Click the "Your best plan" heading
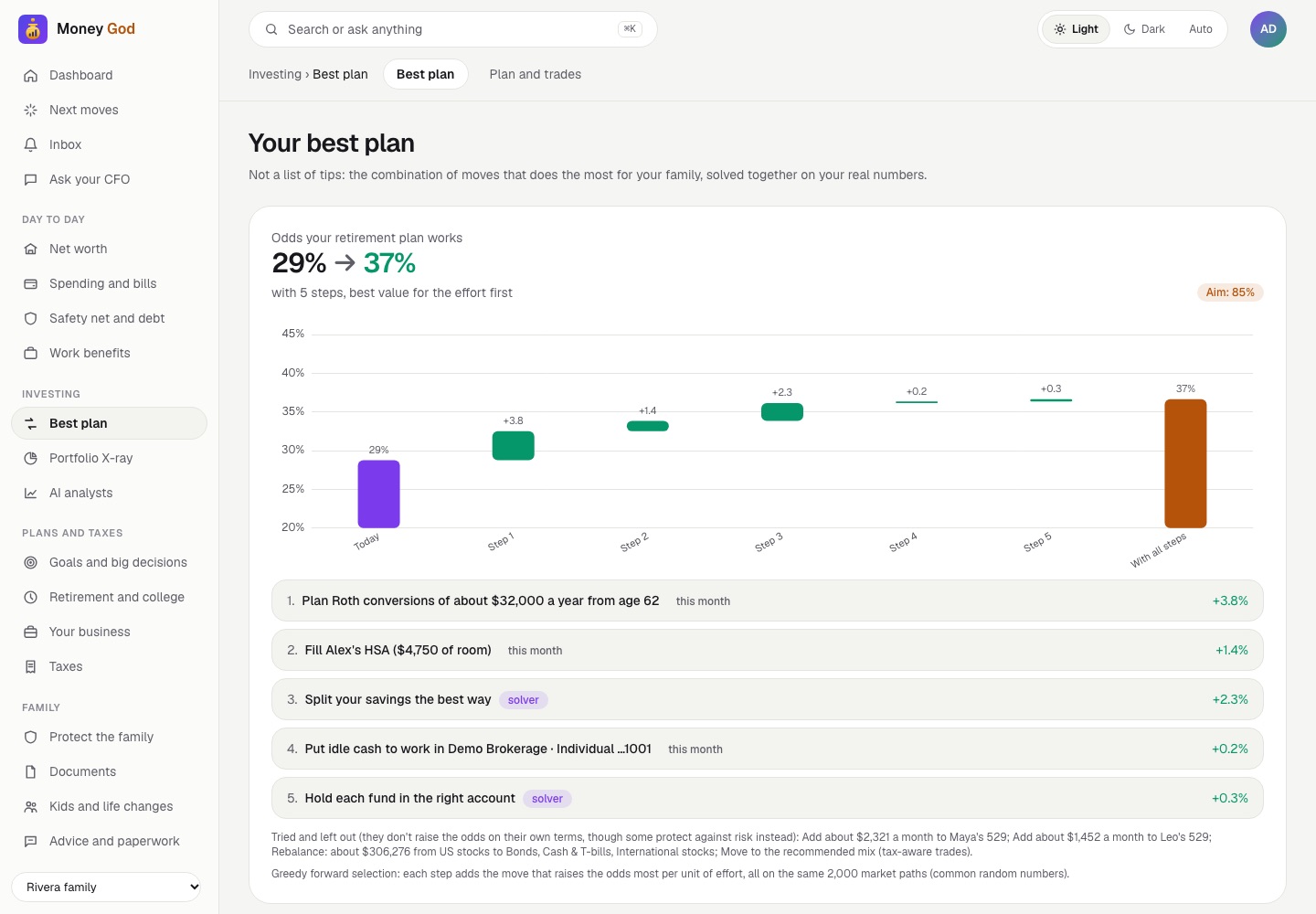 point(332,143)
